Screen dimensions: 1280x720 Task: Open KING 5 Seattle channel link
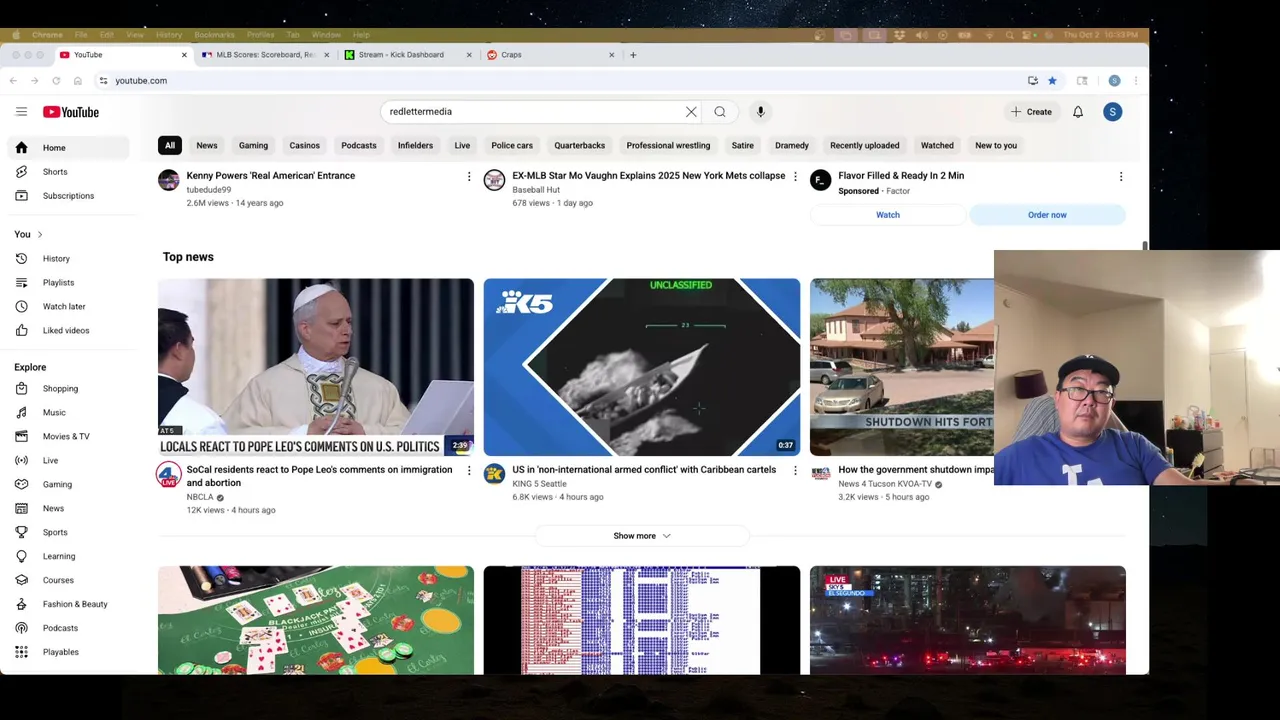click(x=539, y=484)
